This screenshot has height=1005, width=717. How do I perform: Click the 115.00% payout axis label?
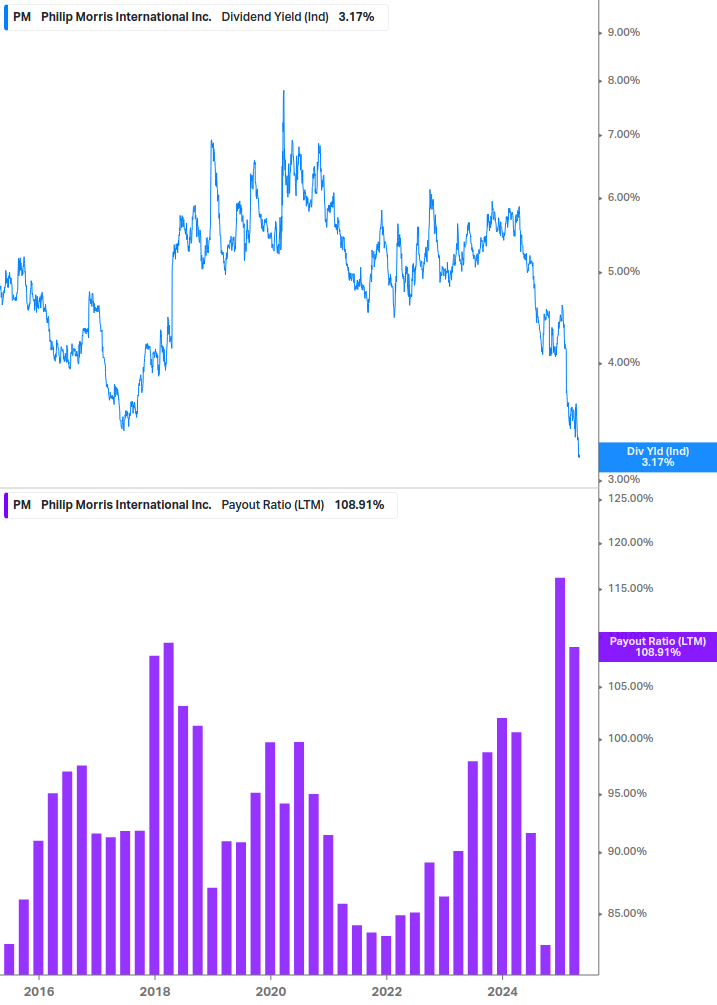tap(630, 588)
